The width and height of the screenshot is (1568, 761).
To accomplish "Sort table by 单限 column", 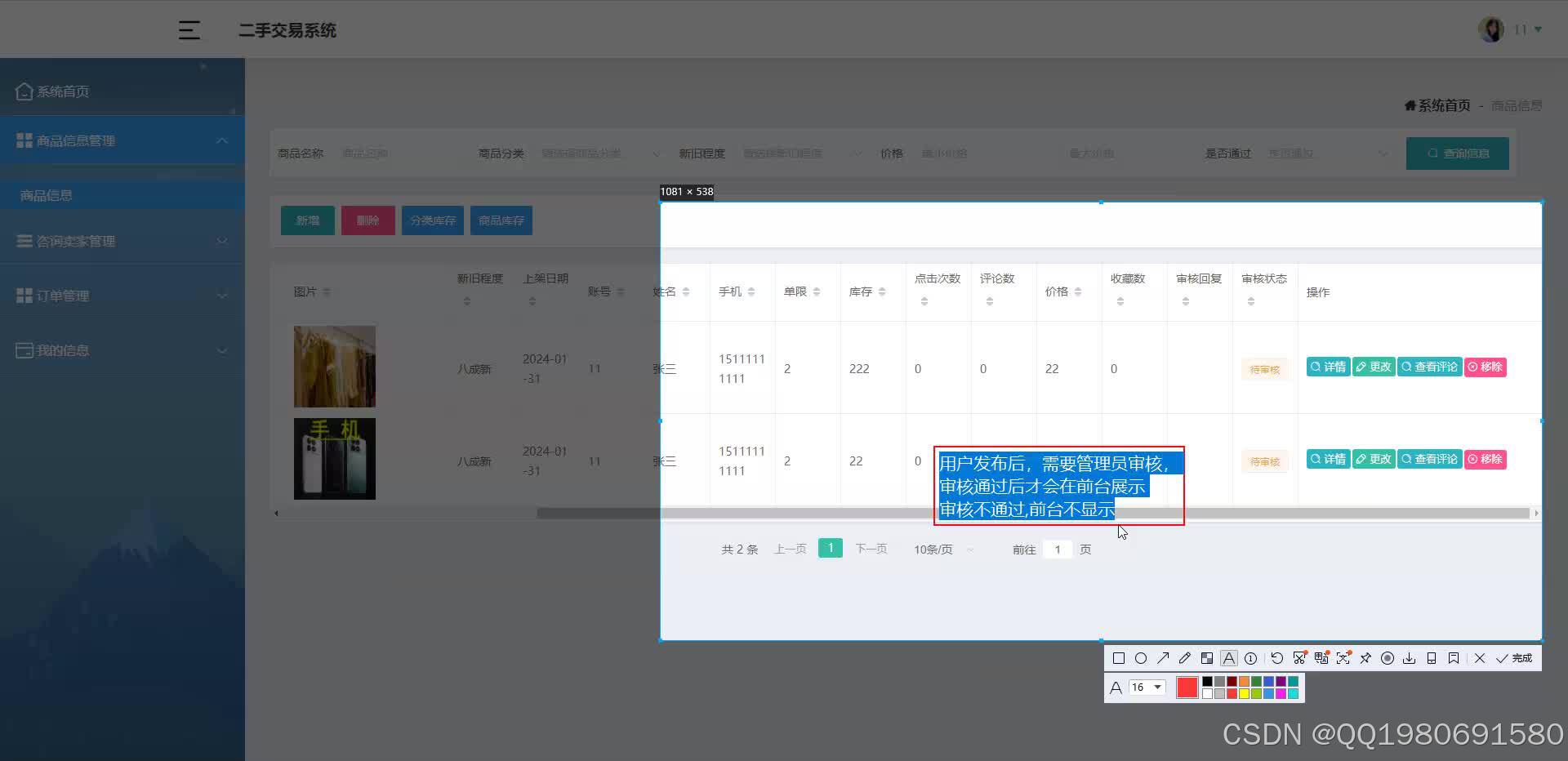I will 817,292.
